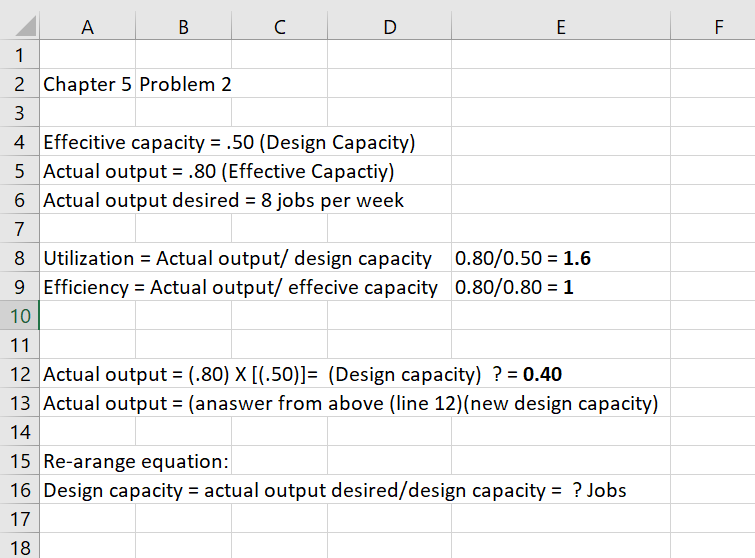
Task: Select row 16 header
Action: 19,490
